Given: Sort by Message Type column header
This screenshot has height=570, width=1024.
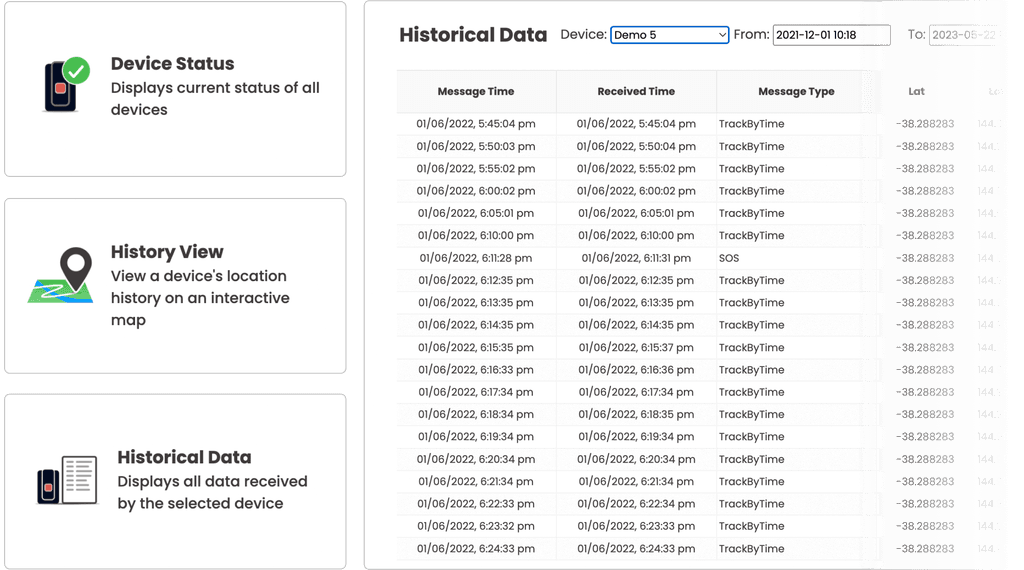Looking at the screenshot, I should tap(796, 91).
